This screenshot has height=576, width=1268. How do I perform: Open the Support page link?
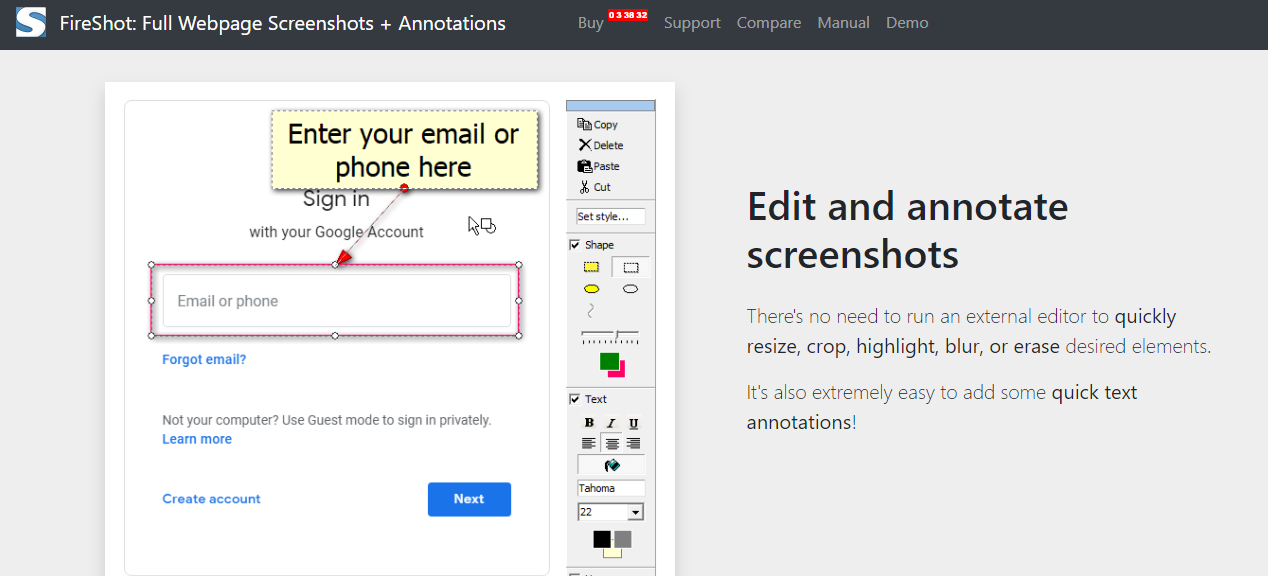(692, 22)
